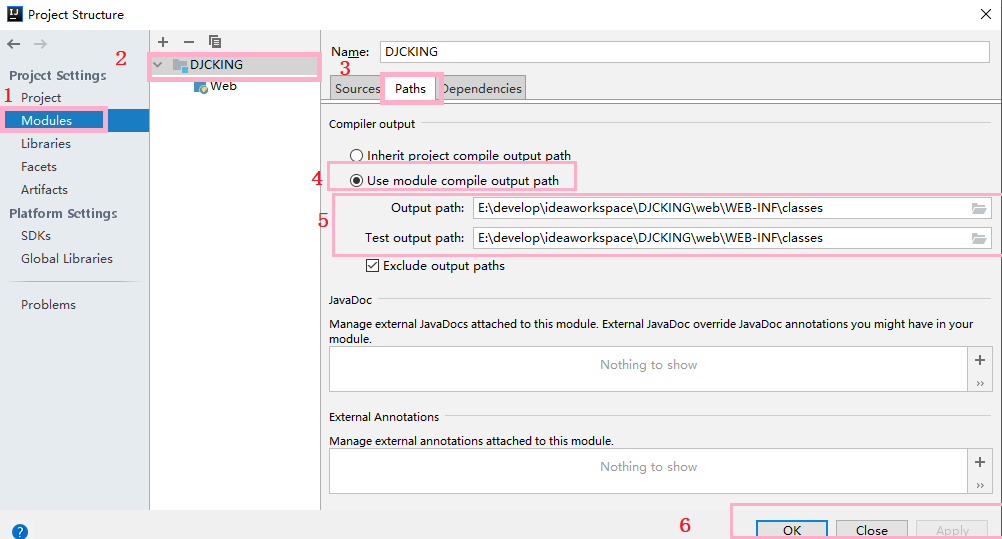Show more External Annotations toolbar actions
Image resolution: width=1002 pixels, height=539 pixels.
click(x=980, y=486)
